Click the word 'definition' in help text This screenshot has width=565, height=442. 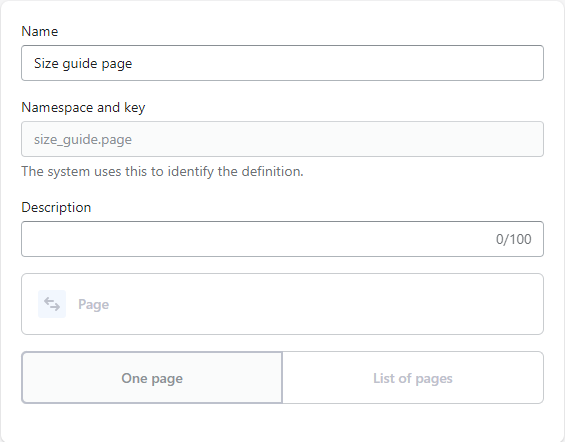click(x=272, y=171)
